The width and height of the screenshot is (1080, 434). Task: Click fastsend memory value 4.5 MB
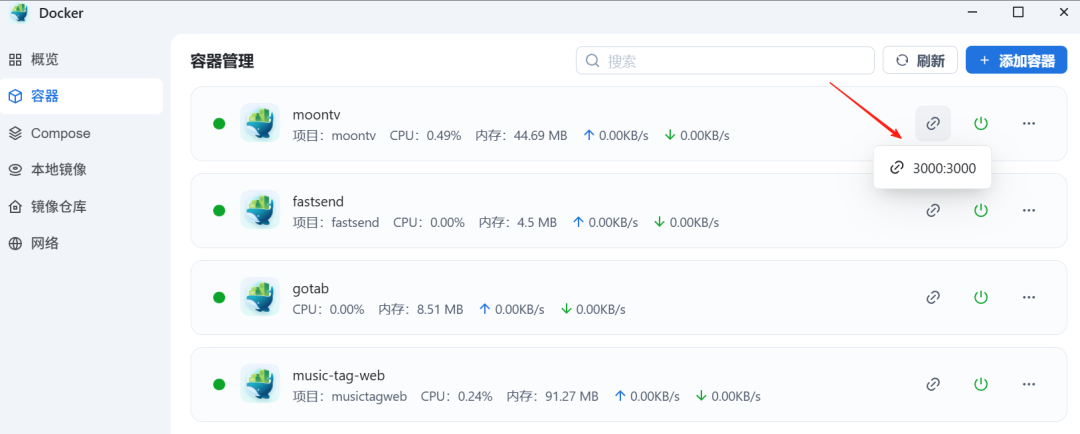[537, 223]
